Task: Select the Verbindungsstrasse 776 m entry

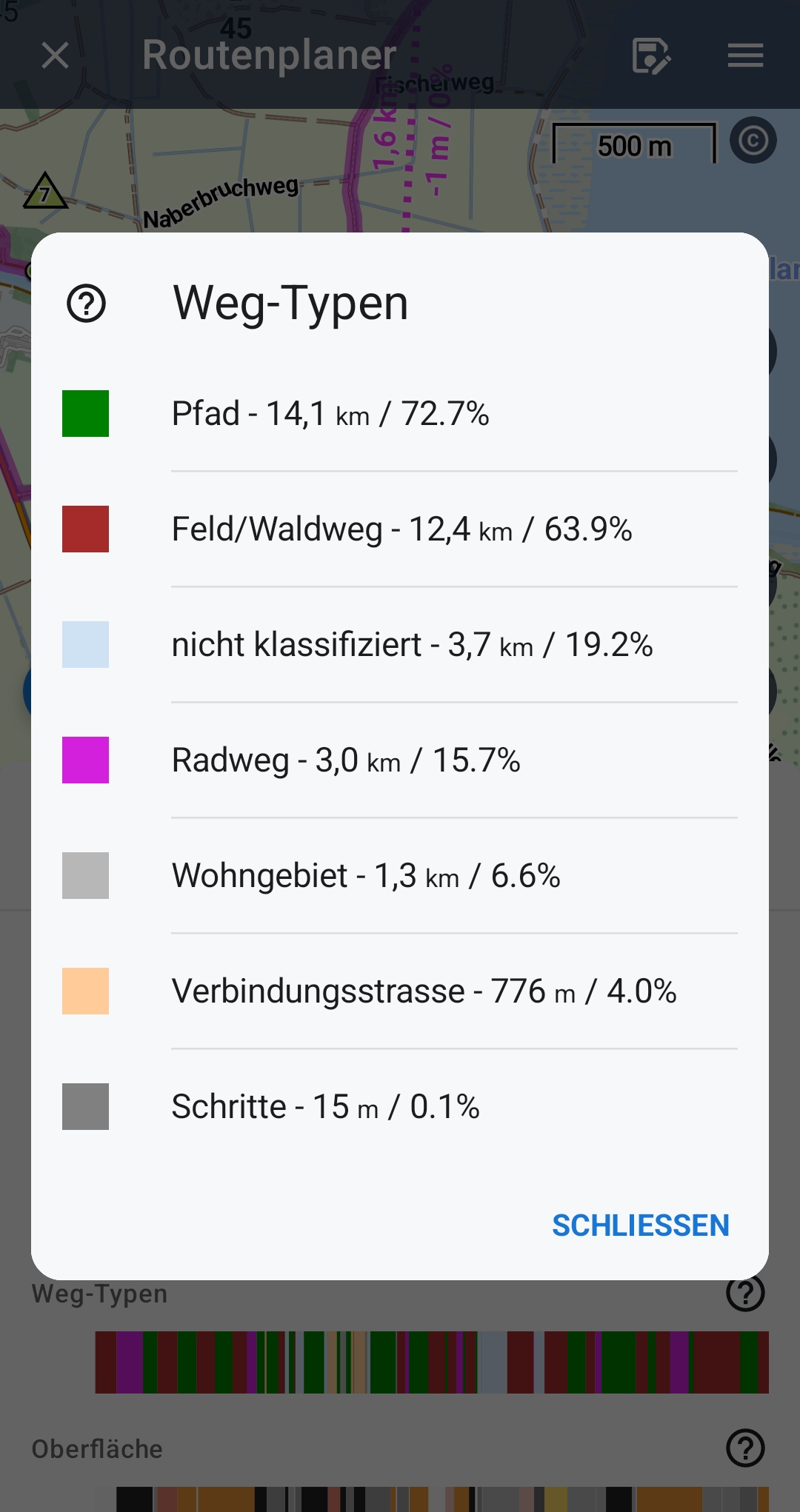Action: pos(424,991)
